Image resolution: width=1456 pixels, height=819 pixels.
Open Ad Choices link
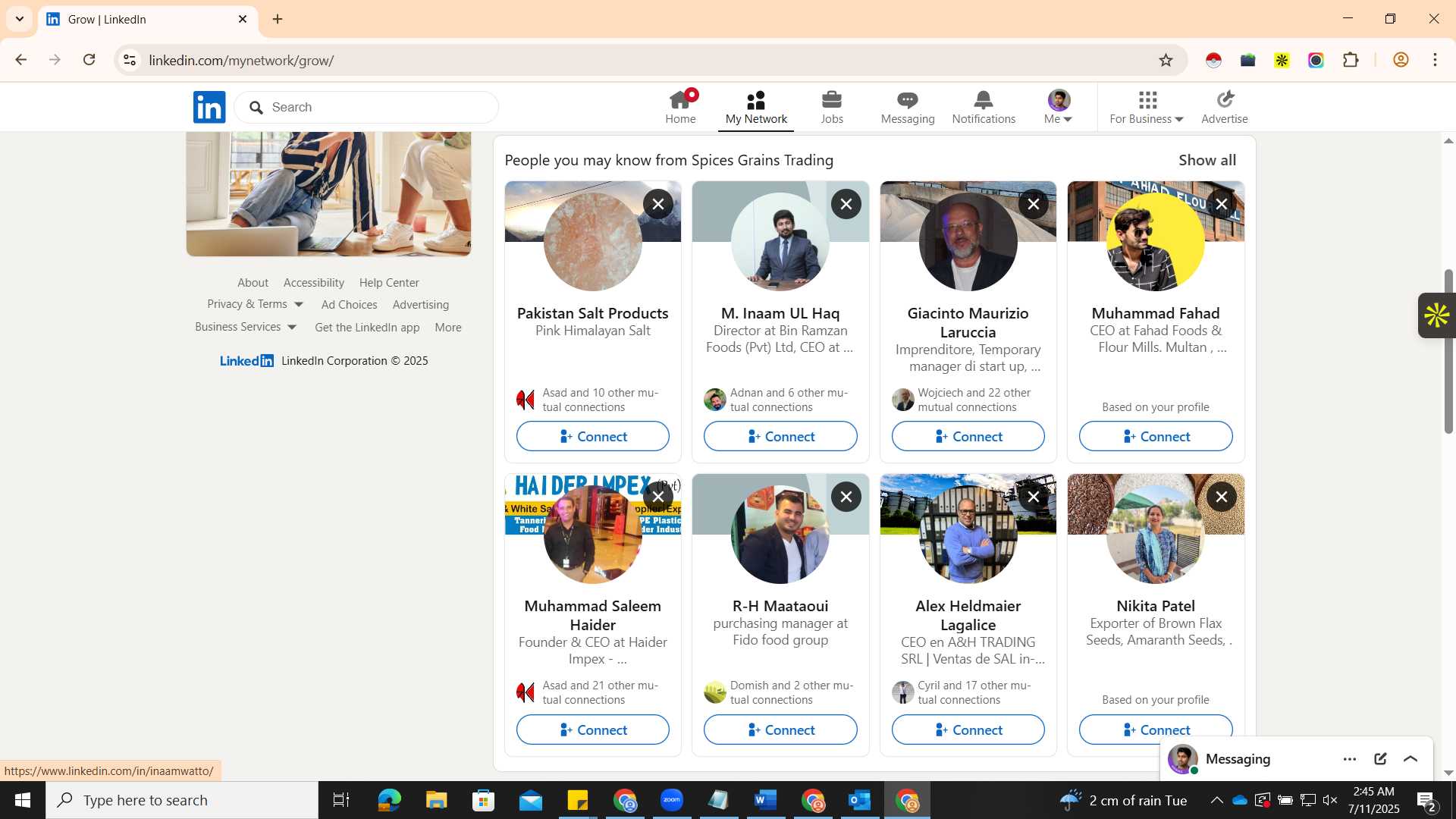click(349, 304)
